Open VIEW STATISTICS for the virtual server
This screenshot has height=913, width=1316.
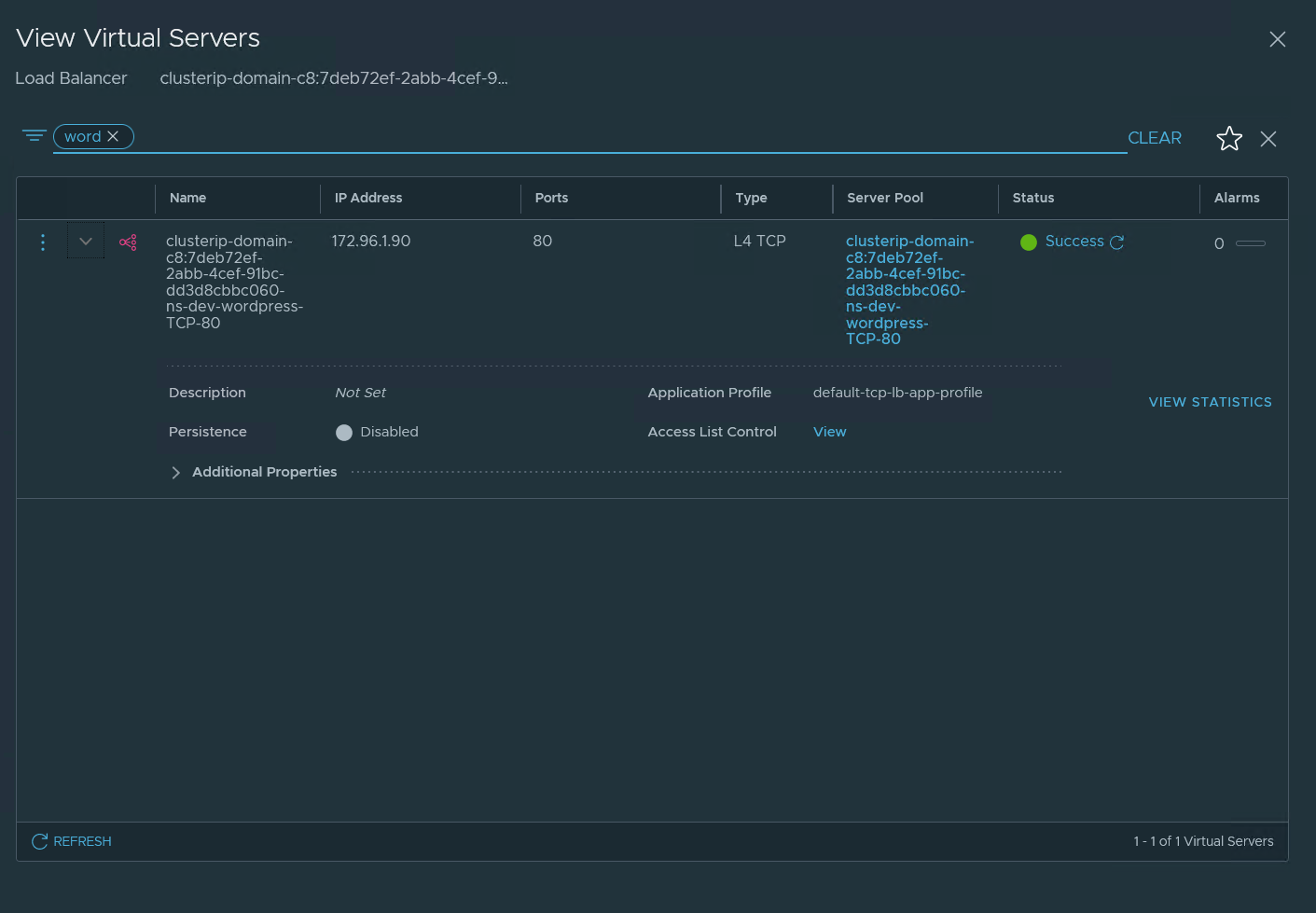point(1210,402)
